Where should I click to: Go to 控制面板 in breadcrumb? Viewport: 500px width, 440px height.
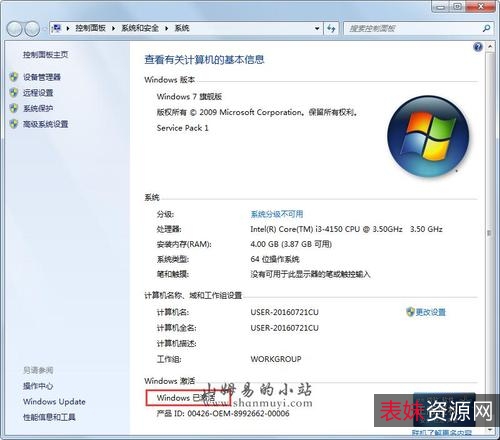(x=90, y=28)
